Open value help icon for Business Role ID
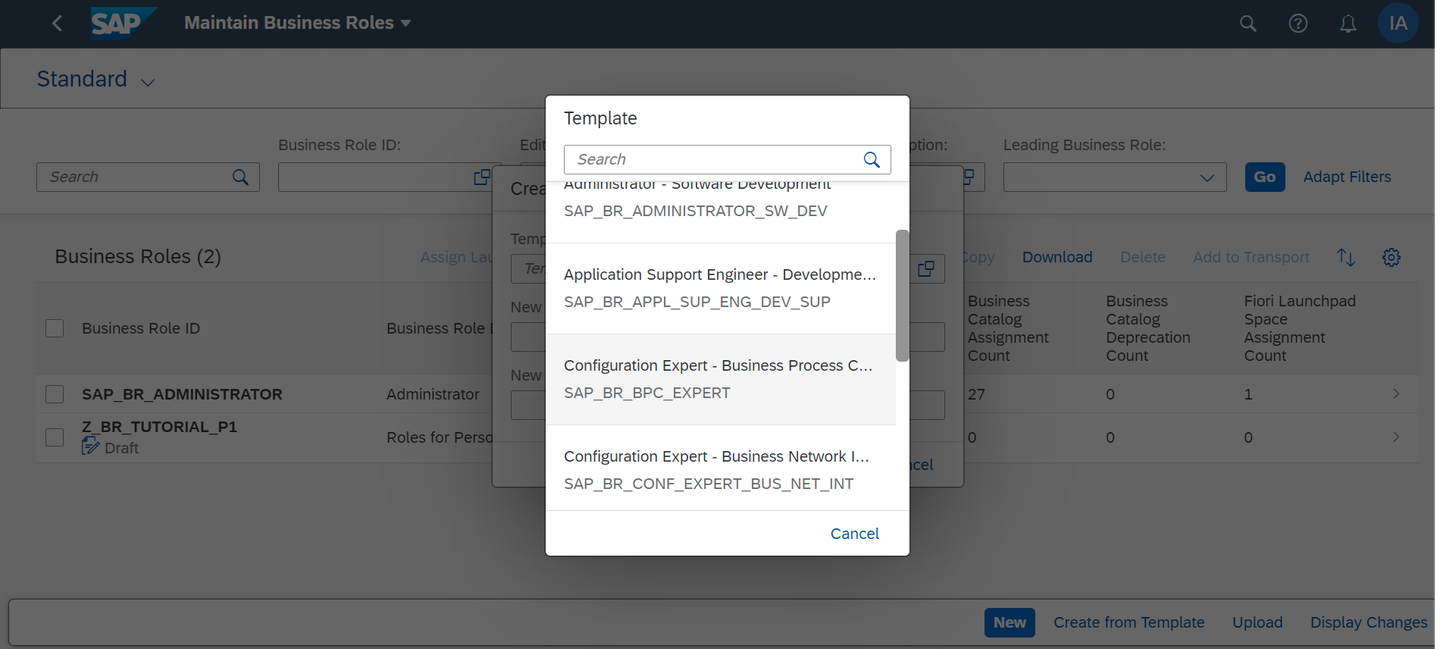Screen dimensions: 1440x649 pyautogui.click(x=481, y=177)
